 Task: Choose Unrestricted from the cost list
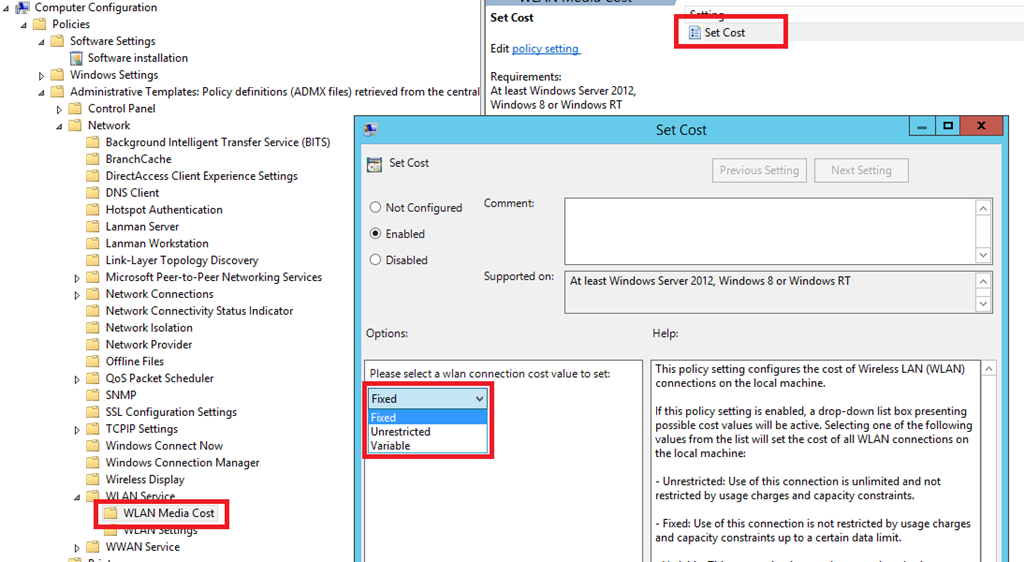[x=400, y=432]
